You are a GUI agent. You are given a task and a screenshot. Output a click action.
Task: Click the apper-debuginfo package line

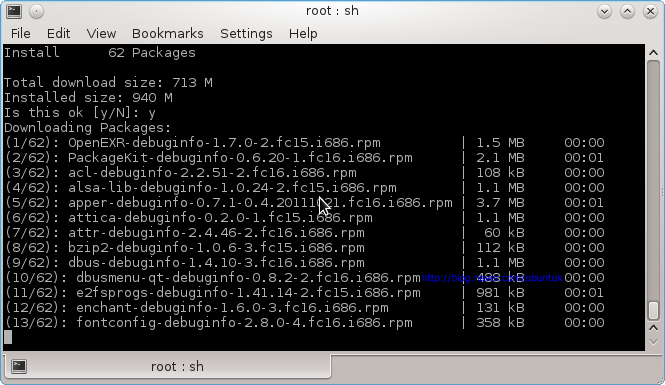click(x=305, y=203)
